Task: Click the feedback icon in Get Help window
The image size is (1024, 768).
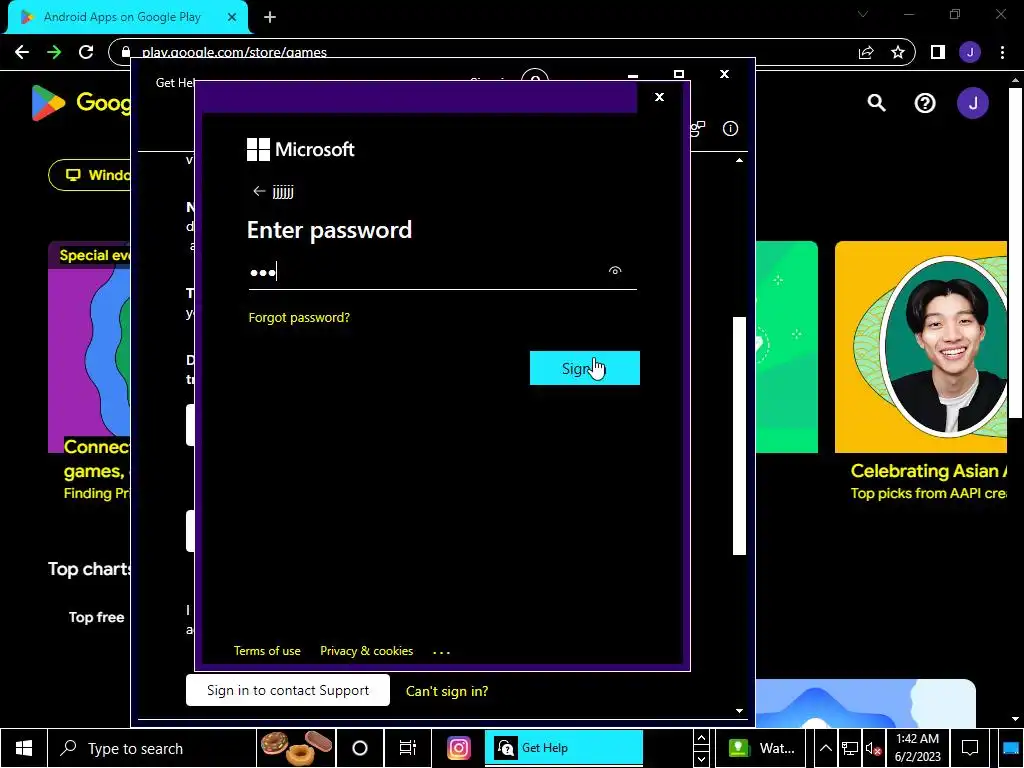Action: tap(698, 129)
